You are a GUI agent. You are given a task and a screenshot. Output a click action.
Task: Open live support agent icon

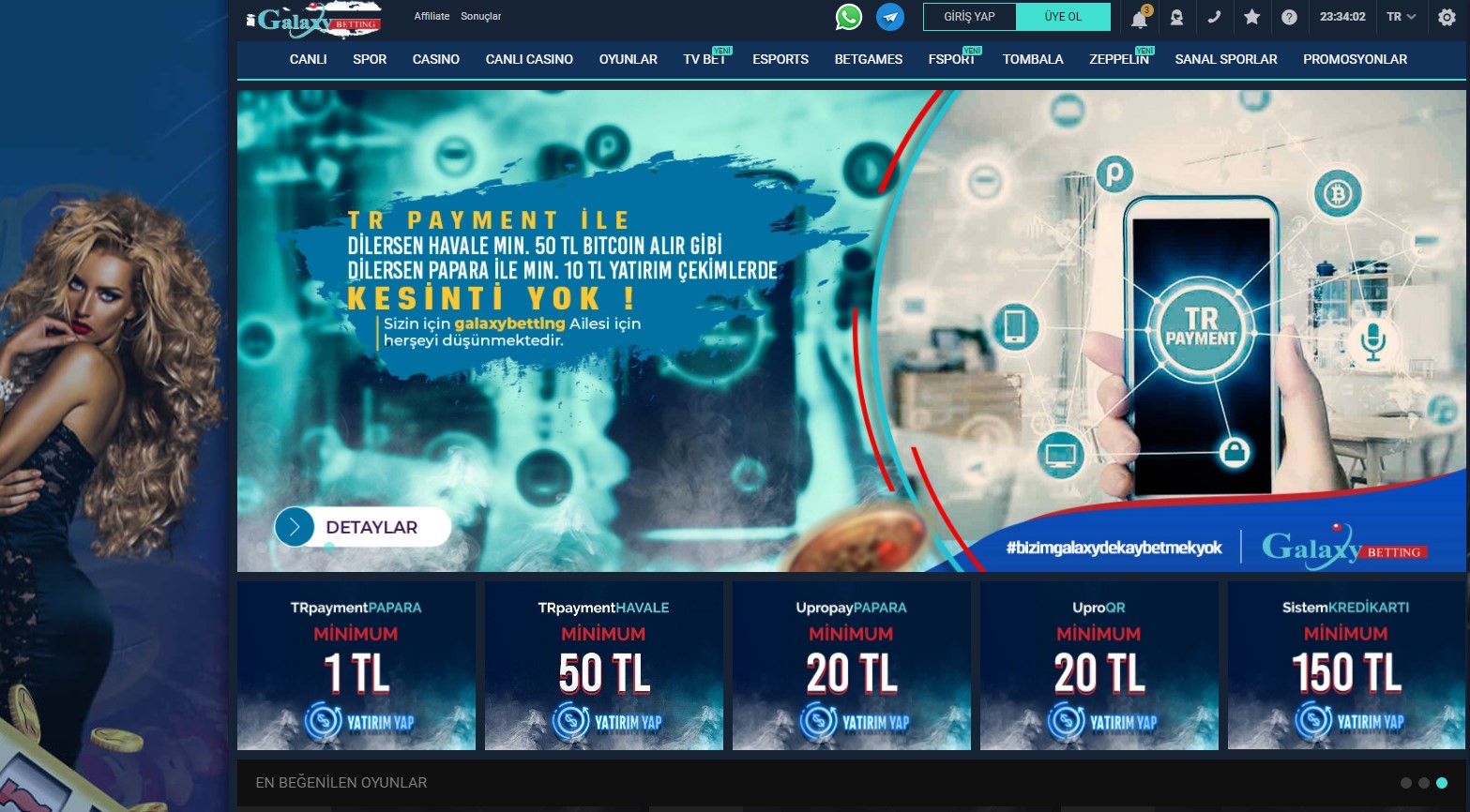[x=1176, y=17]
